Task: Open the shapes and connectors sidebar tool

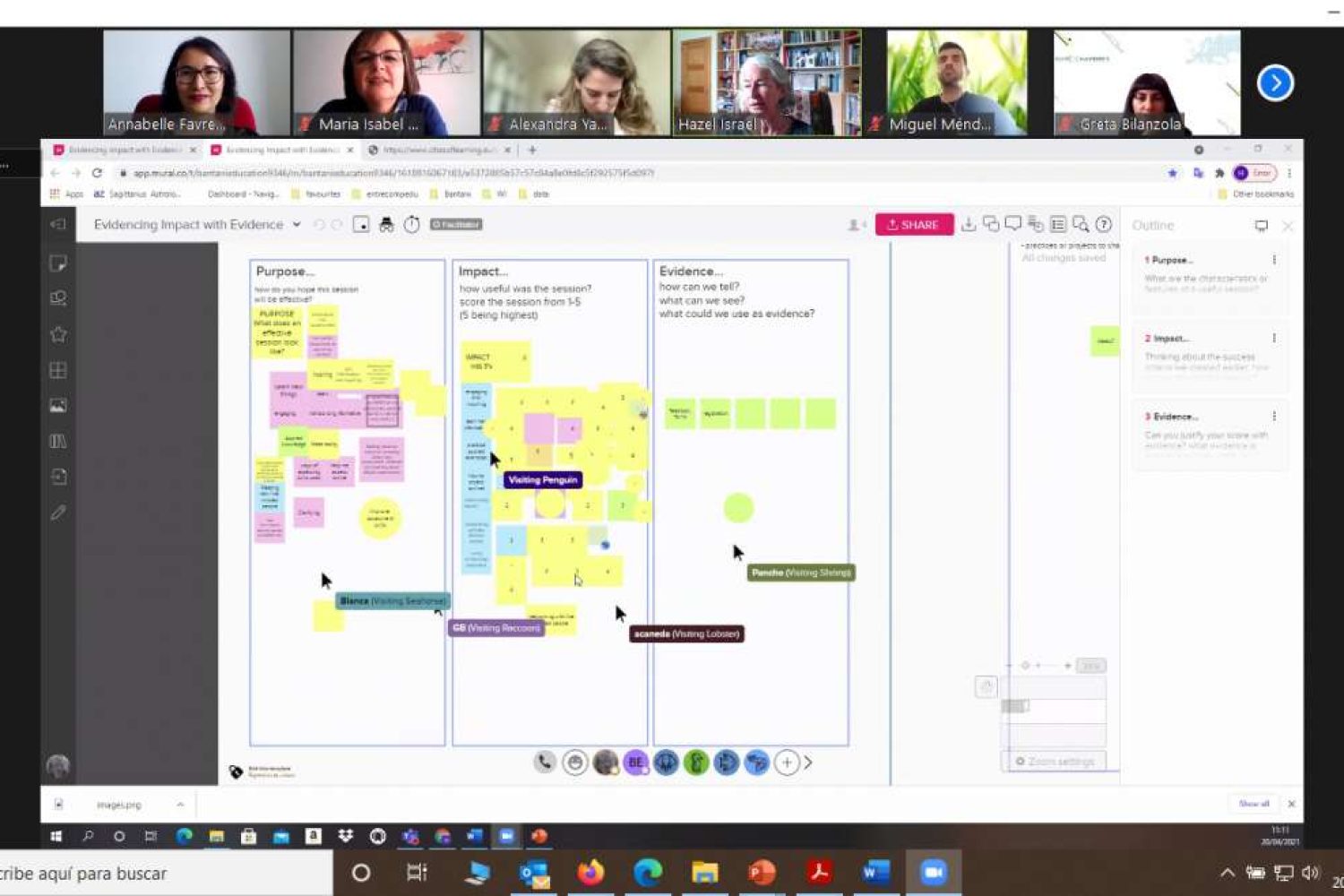Action: tap(58, 298)
